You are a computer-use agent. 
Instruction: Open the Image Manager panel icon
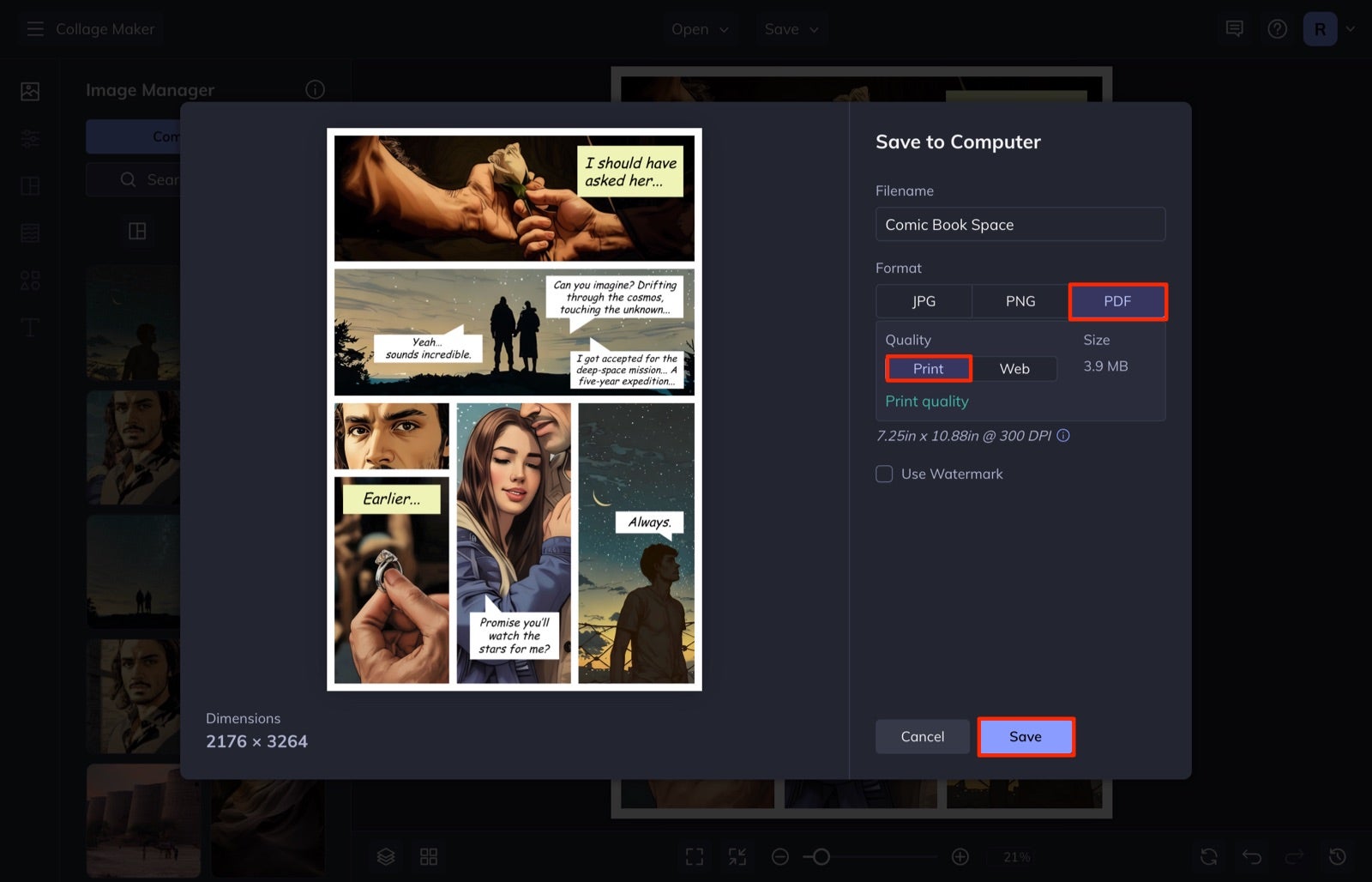click(29, 90)
